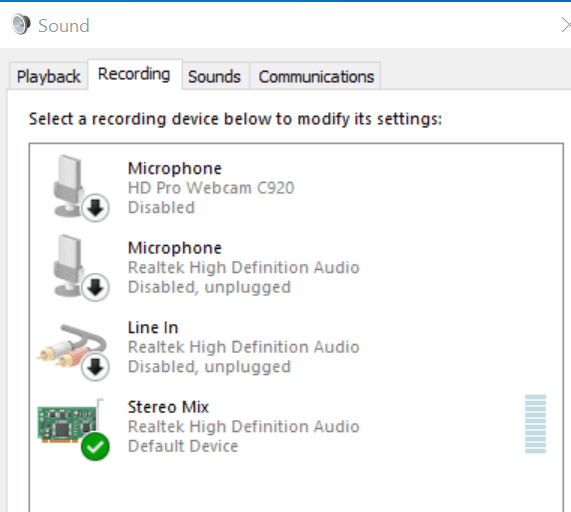This screenshot has width=571, height=512.
Task: Click the disabled arrow badge on Line In
Action: coord(95,367)
